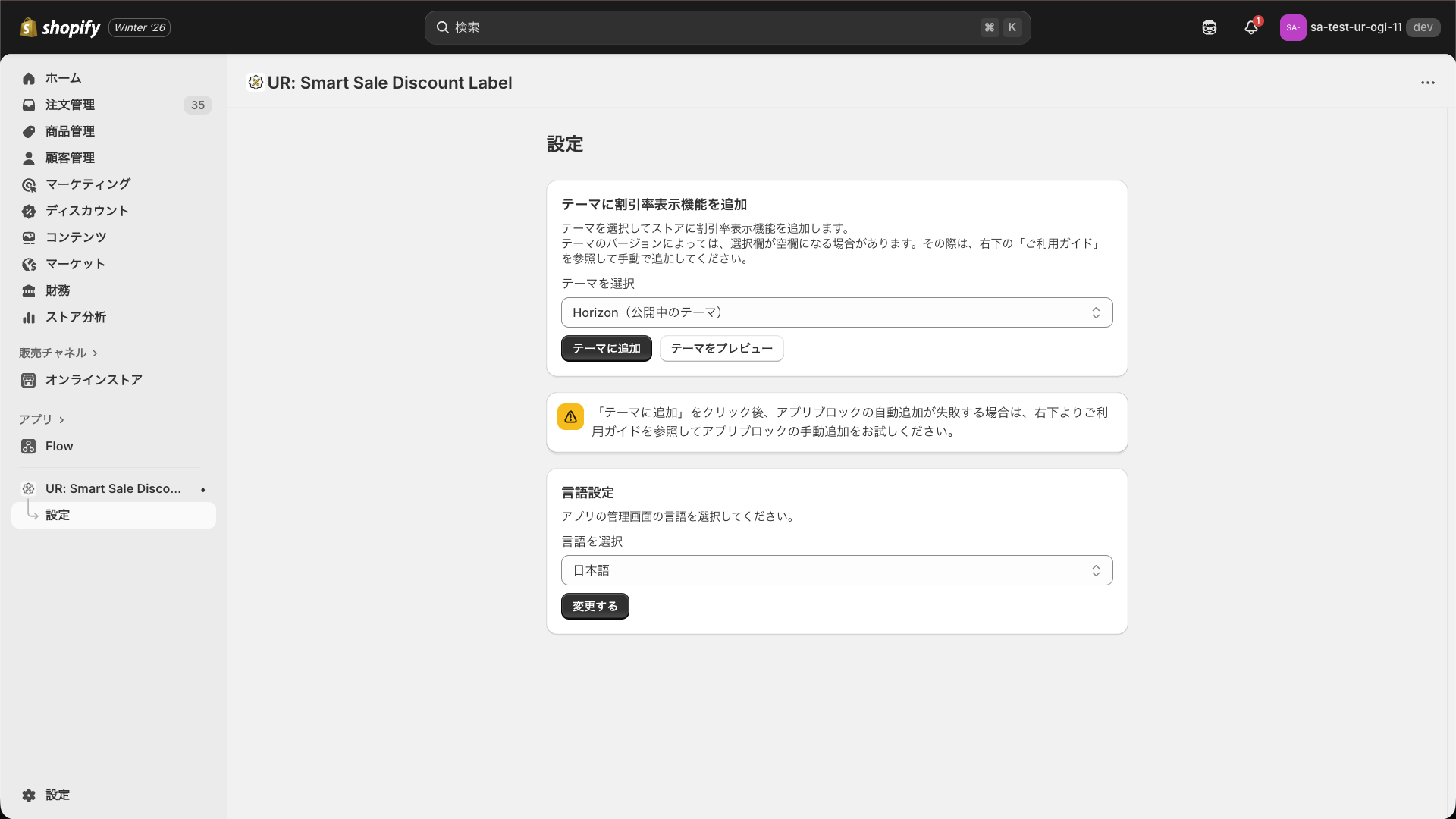
Task: Click the 変更する button
Action: [595, 606]
